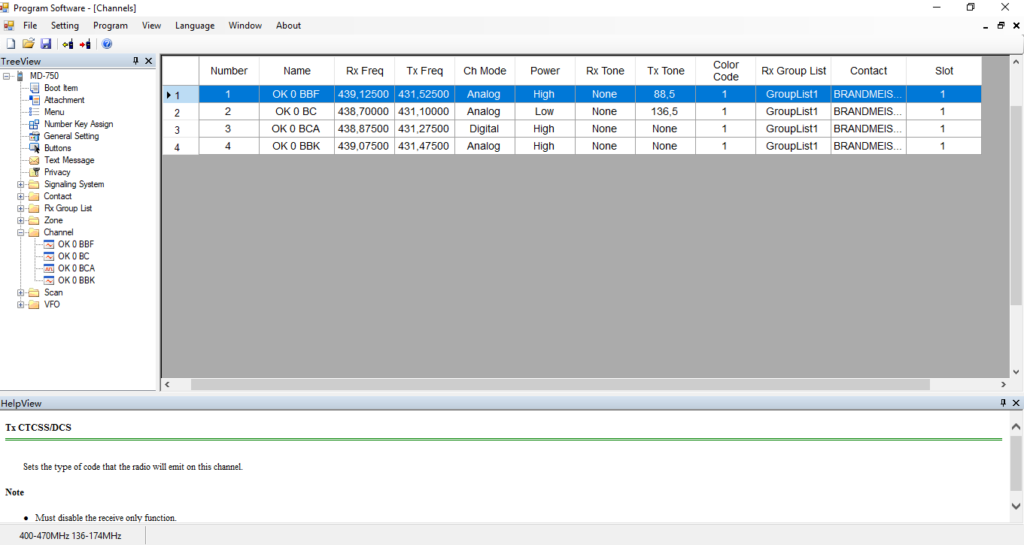Expand the Zone folder node
This screenshot has height=545, width=1024.
(x=20, y=221)
